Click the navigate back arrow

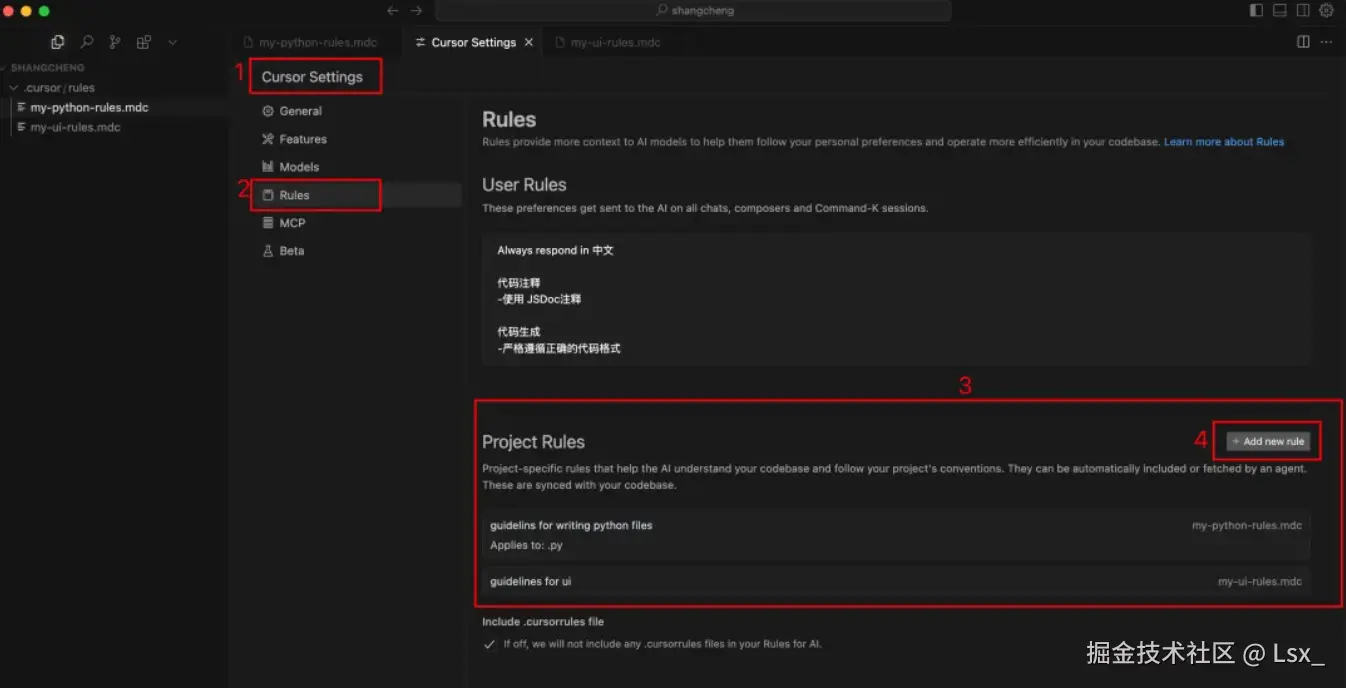pyautogui.click(x=393, y=11)
